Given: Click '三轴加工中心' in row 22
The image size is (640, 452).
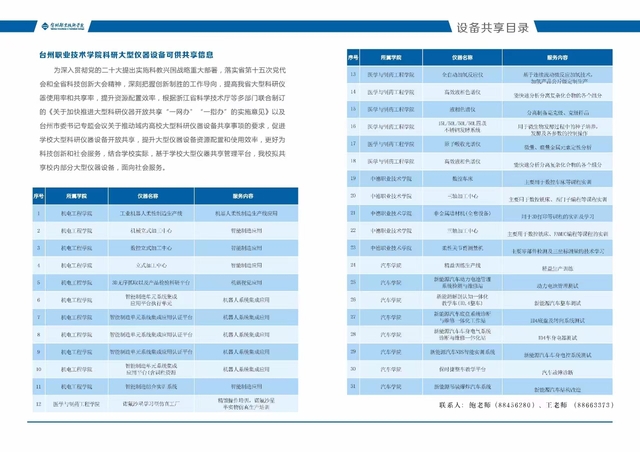Looking at the screenshot, I should pos(462,231).
